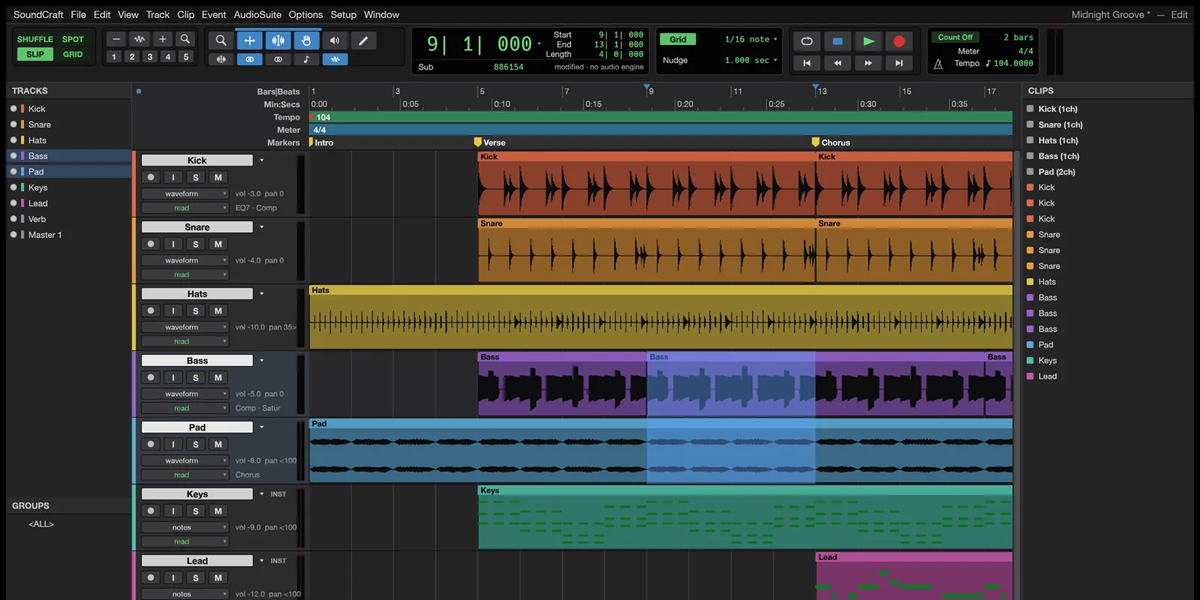Image resolution: width=1200 pixels, height=600 pixels.
Task: Select the Scrubber speaker tool
Action: [334, 40]
